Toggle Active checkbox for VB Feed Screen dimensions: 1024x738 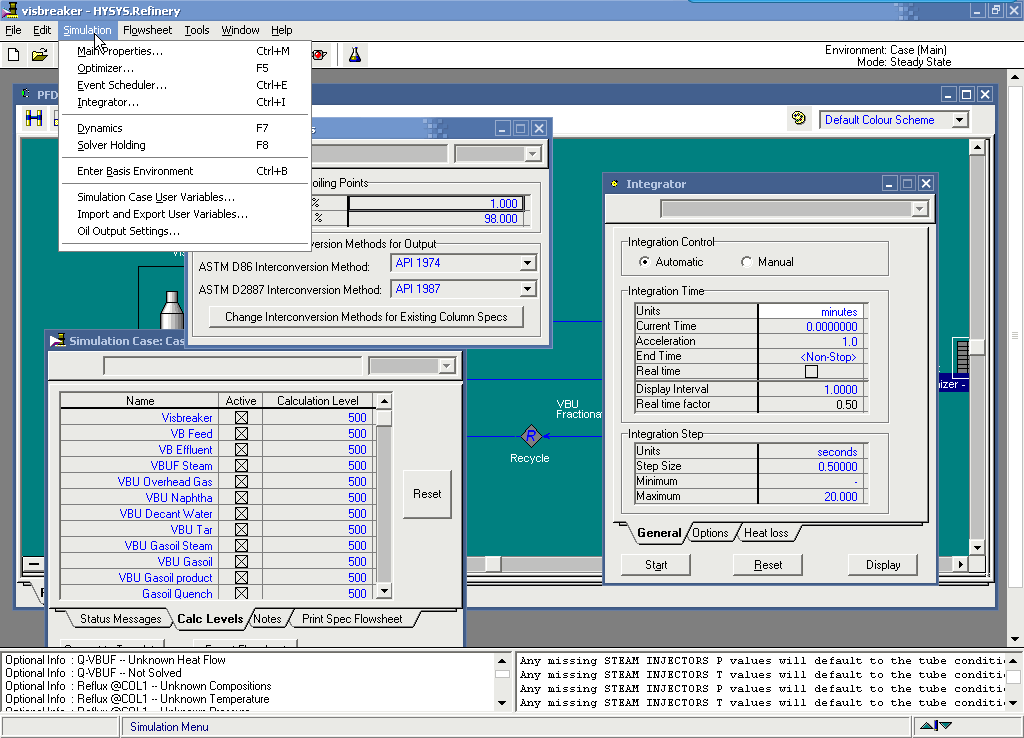tap(241, 434)
